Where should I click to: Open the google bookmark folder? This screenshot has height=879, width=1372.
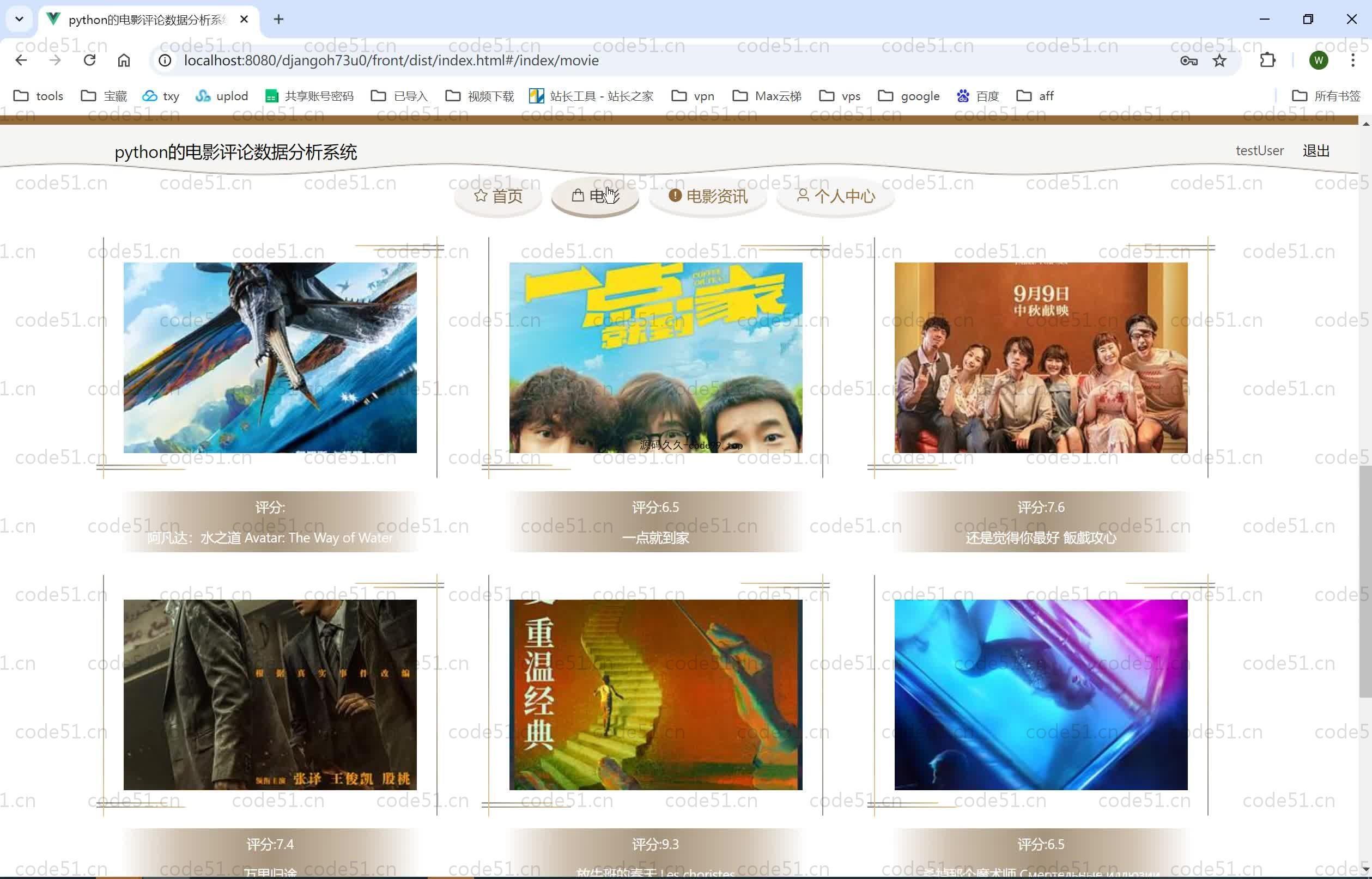click(909, 96)
